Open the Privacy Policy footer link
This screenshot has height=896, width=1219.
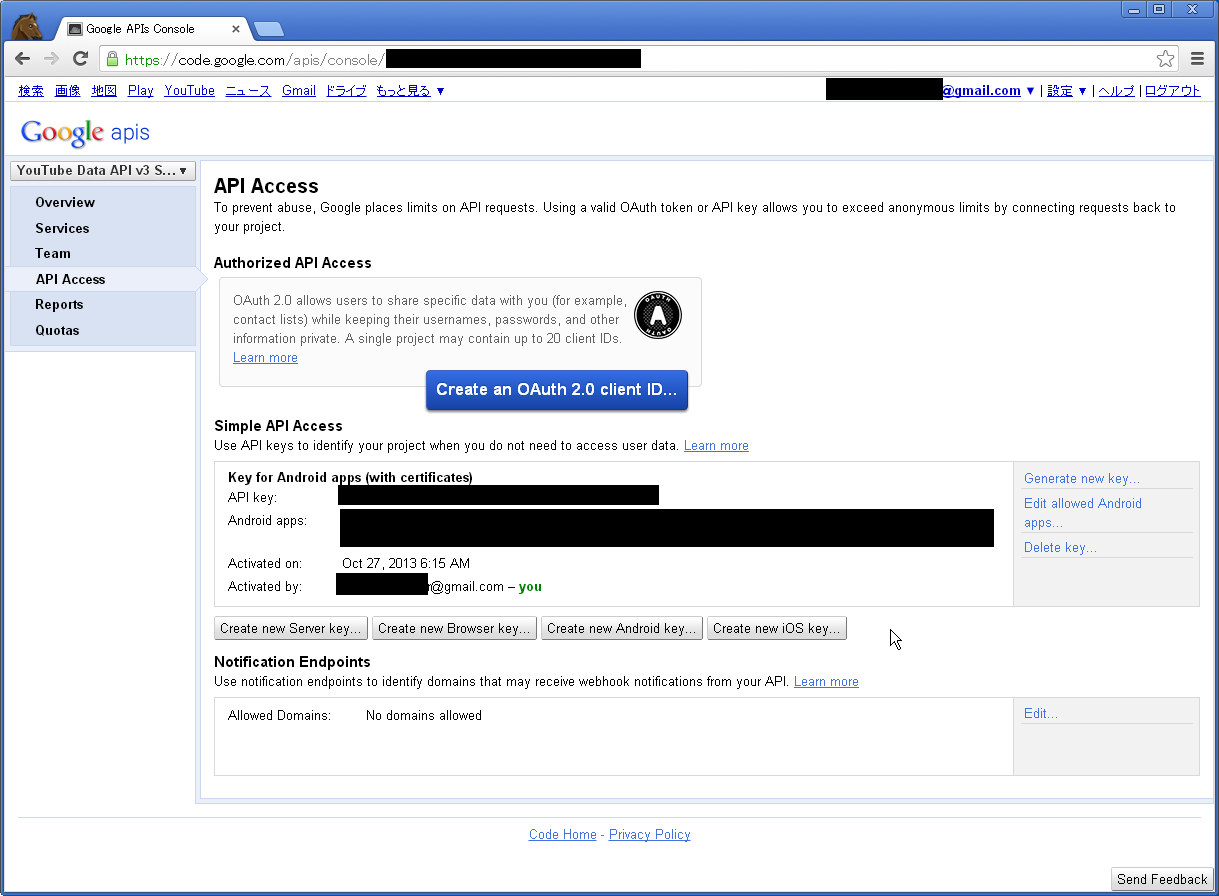[x=649, y=834]
